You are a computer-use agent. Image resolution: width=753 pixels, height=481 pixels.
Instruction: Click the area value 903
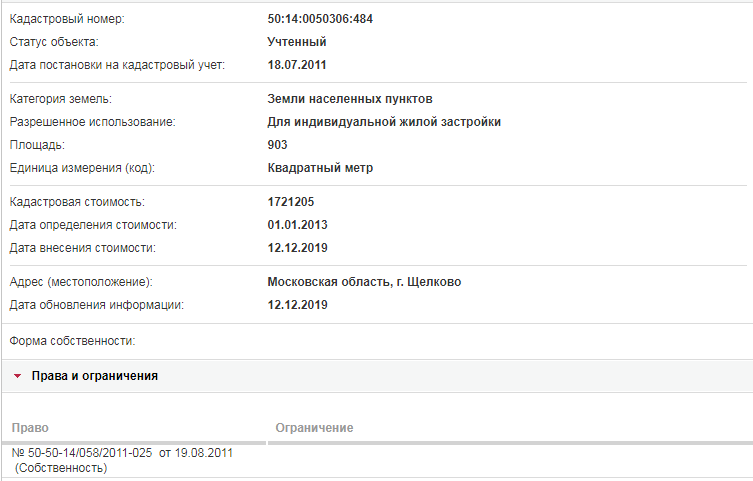pyautogui.click(x=277, y=145)
